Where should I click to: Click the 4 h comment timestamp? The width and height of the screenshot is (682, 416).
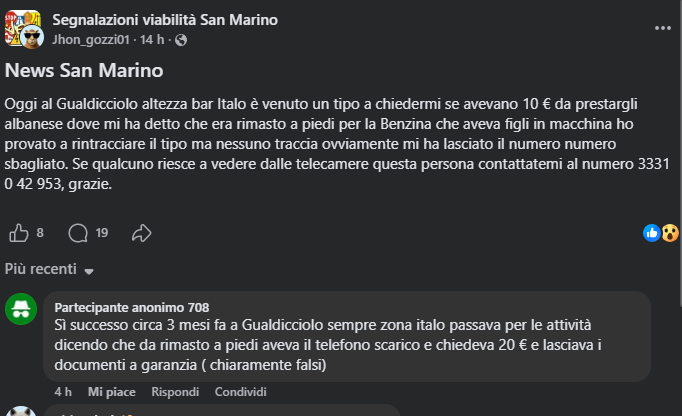[x=63, y=392]
